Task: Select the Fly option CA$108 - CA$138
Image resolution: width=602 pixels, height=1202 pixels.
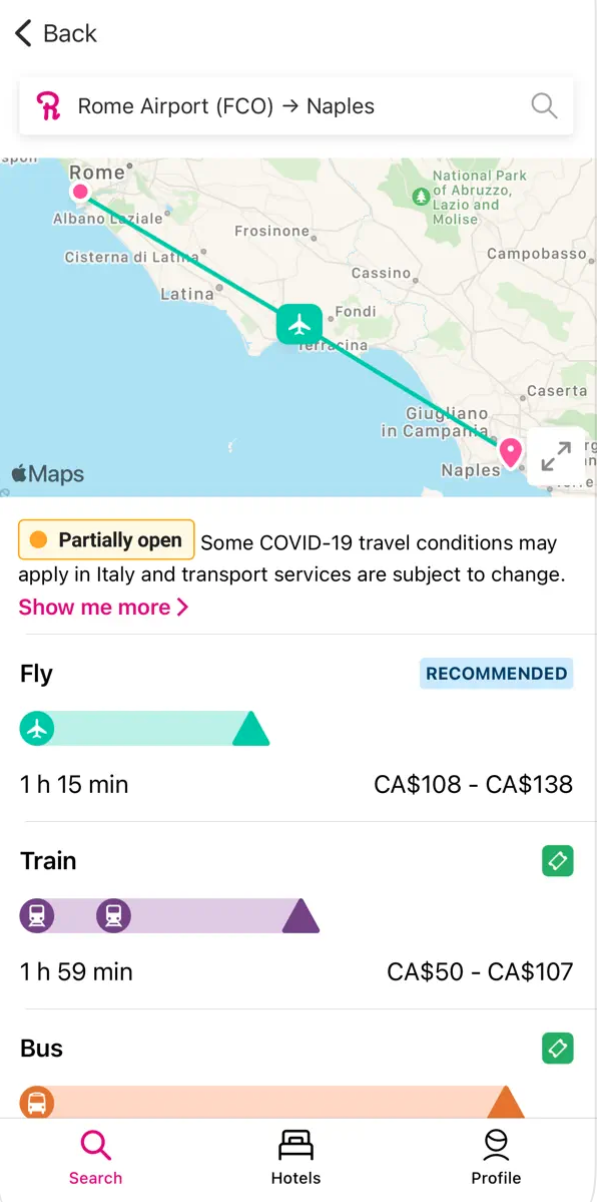Action: point(473,784)
